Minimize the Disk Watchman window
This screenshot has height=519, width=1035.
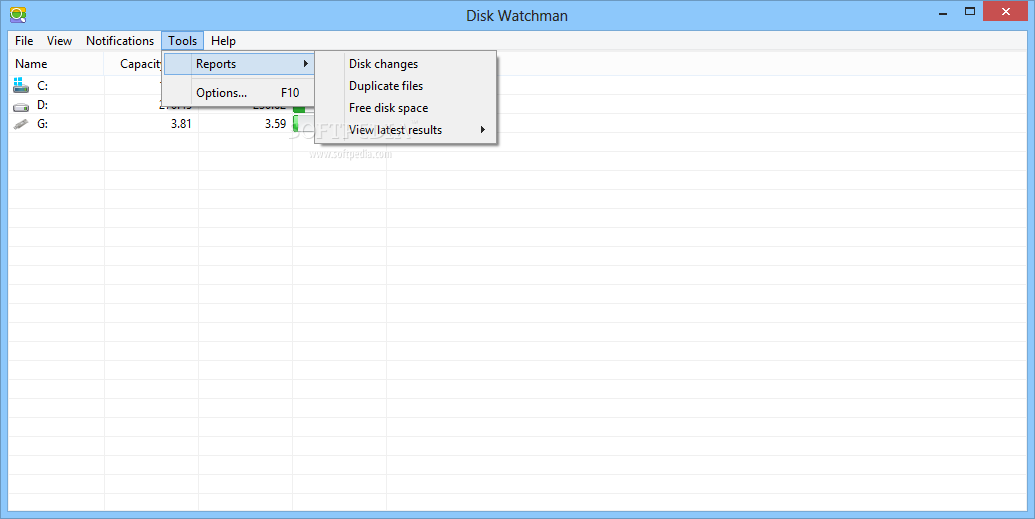pyautogui.click(x=943, y=13)
